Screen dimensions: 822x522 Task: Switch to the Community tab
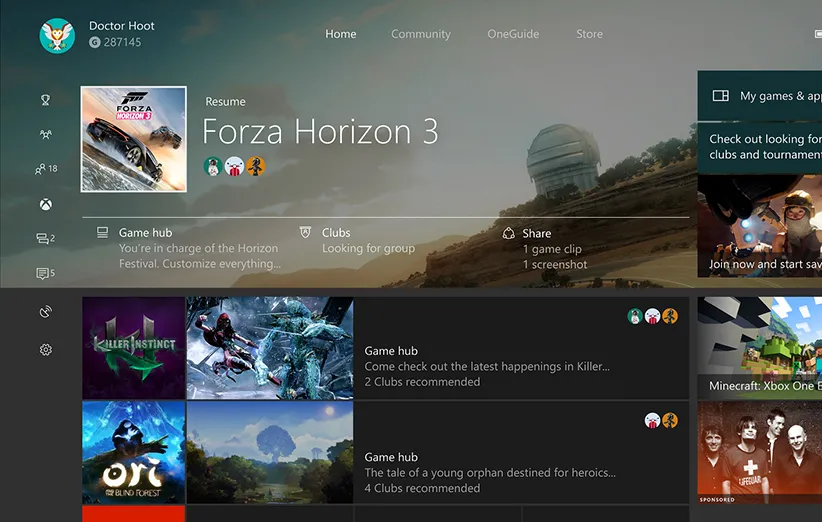point(420,34)
